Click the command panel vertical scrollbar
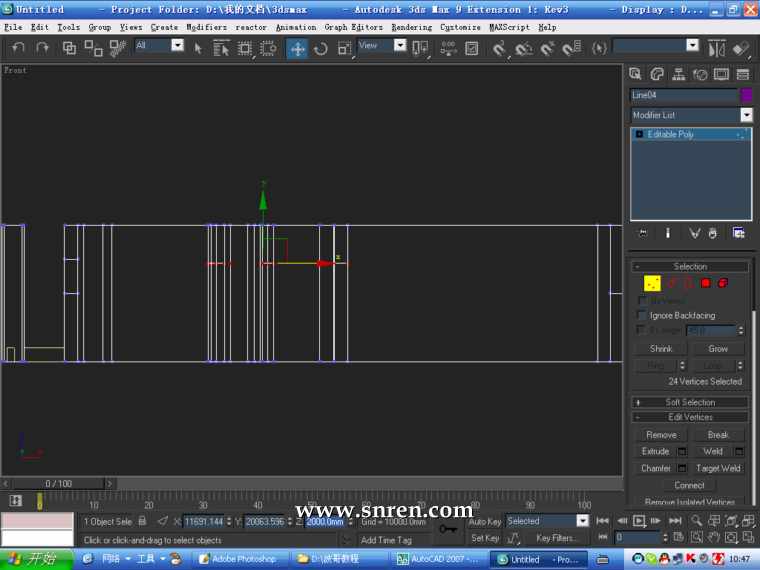This screenshot has height=570, width=760. pyautogui.click(x=753, y=378)
